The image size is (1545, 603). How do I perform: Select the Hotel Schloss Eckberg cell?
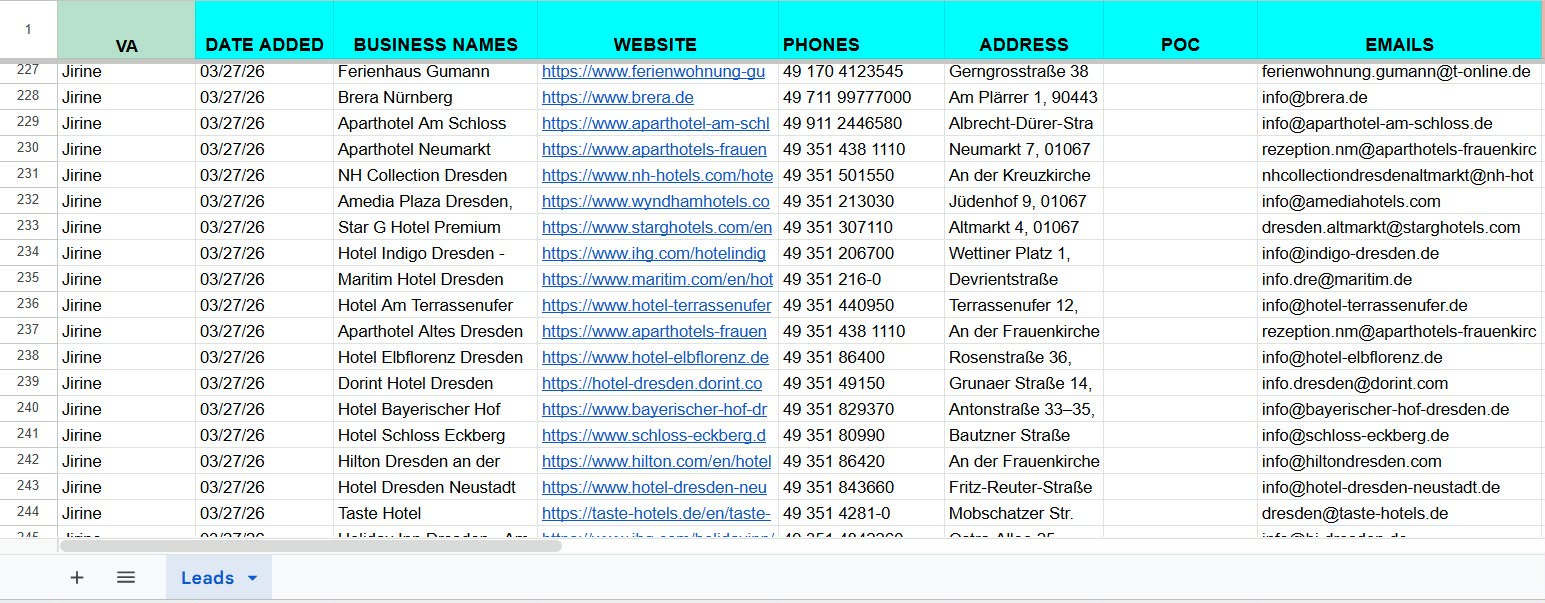click(x=435, y=435)
